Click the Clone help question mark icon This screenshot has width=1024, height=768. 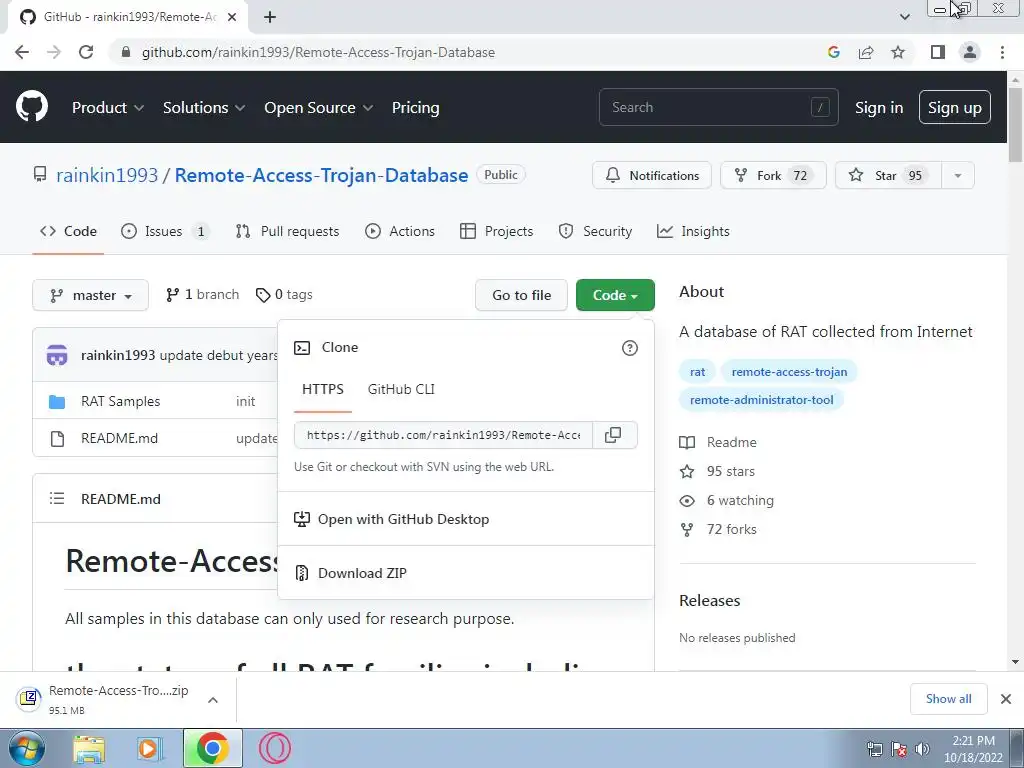click(630, 348)
